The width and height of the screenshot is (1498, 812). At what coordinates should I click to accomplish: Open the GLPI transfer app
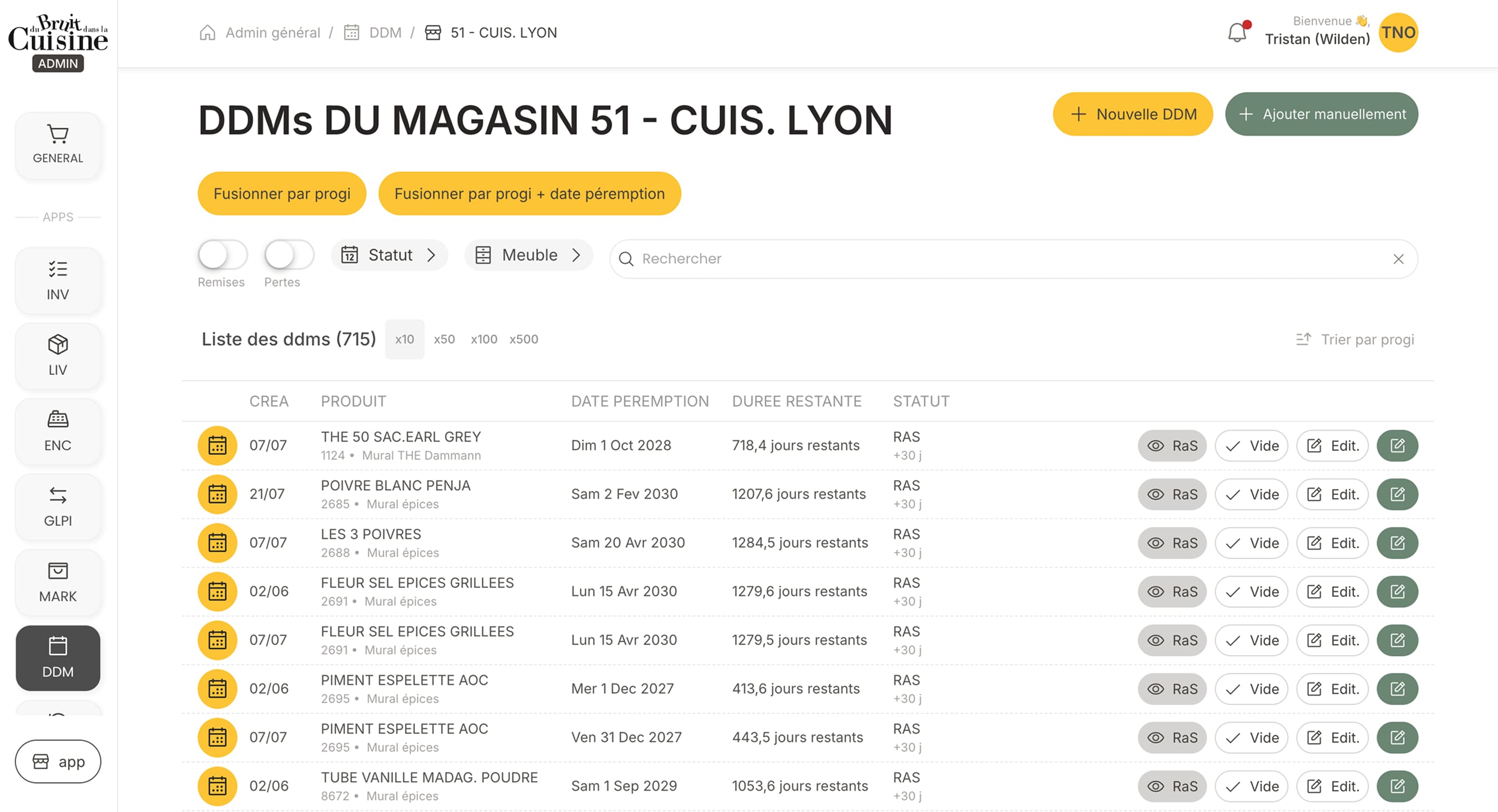click(58, 507)
